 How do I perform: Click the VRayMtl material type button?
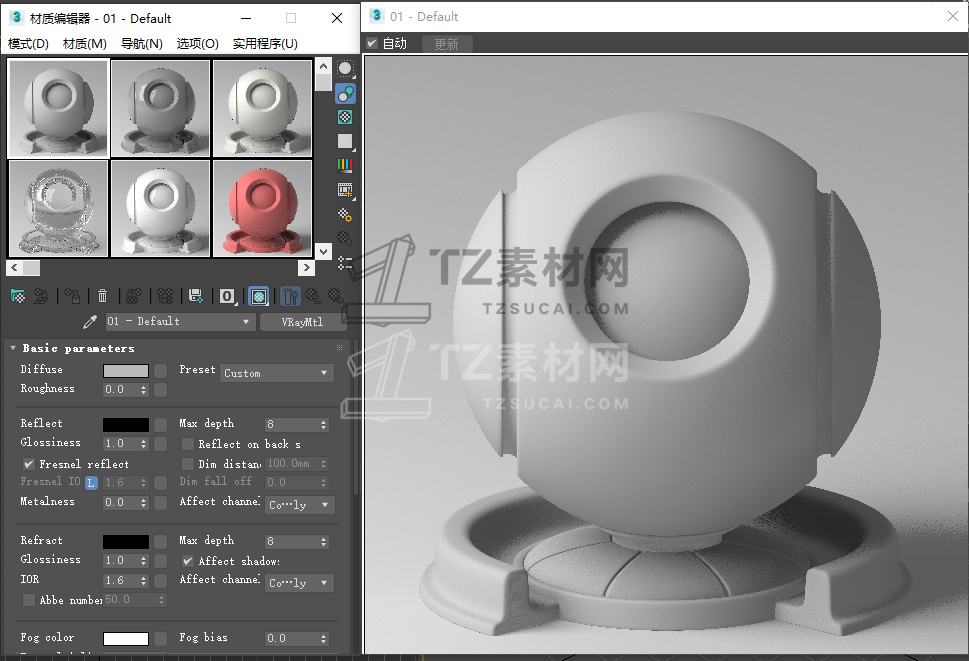(303, 322)
